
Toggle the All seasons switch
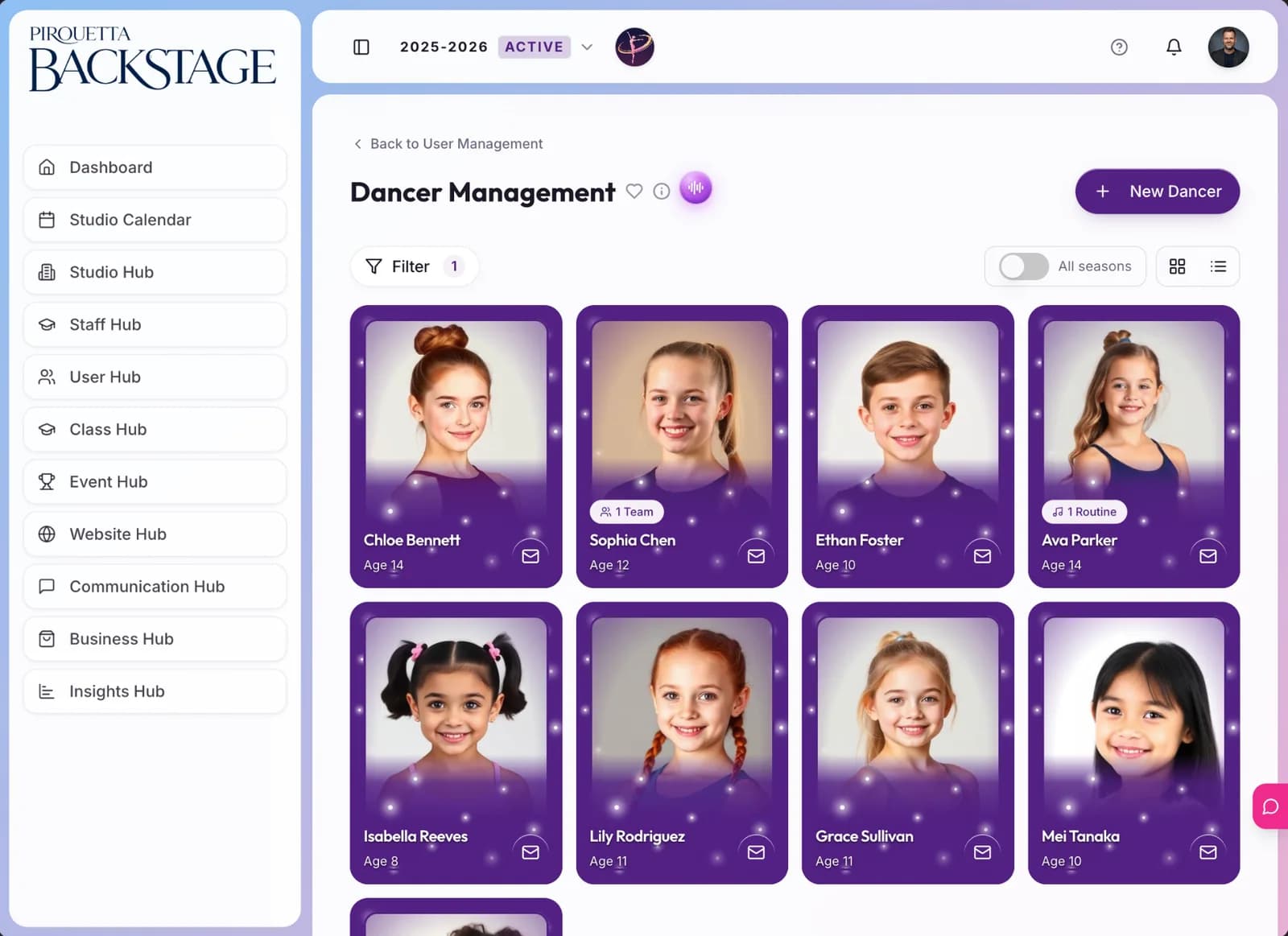[x=1023, y=266]
